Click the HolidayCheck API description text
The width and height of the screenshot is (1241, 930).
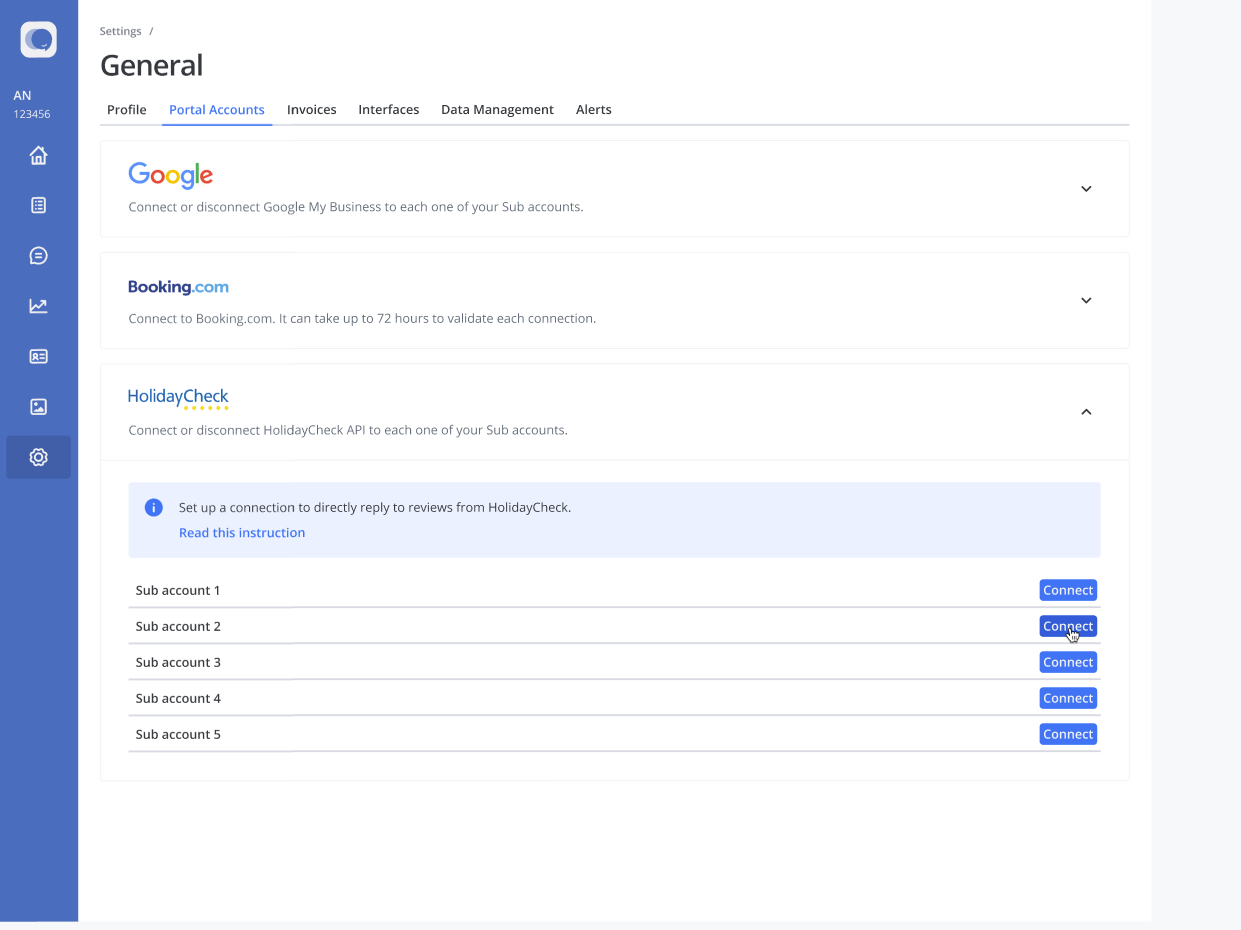point(348,430)
